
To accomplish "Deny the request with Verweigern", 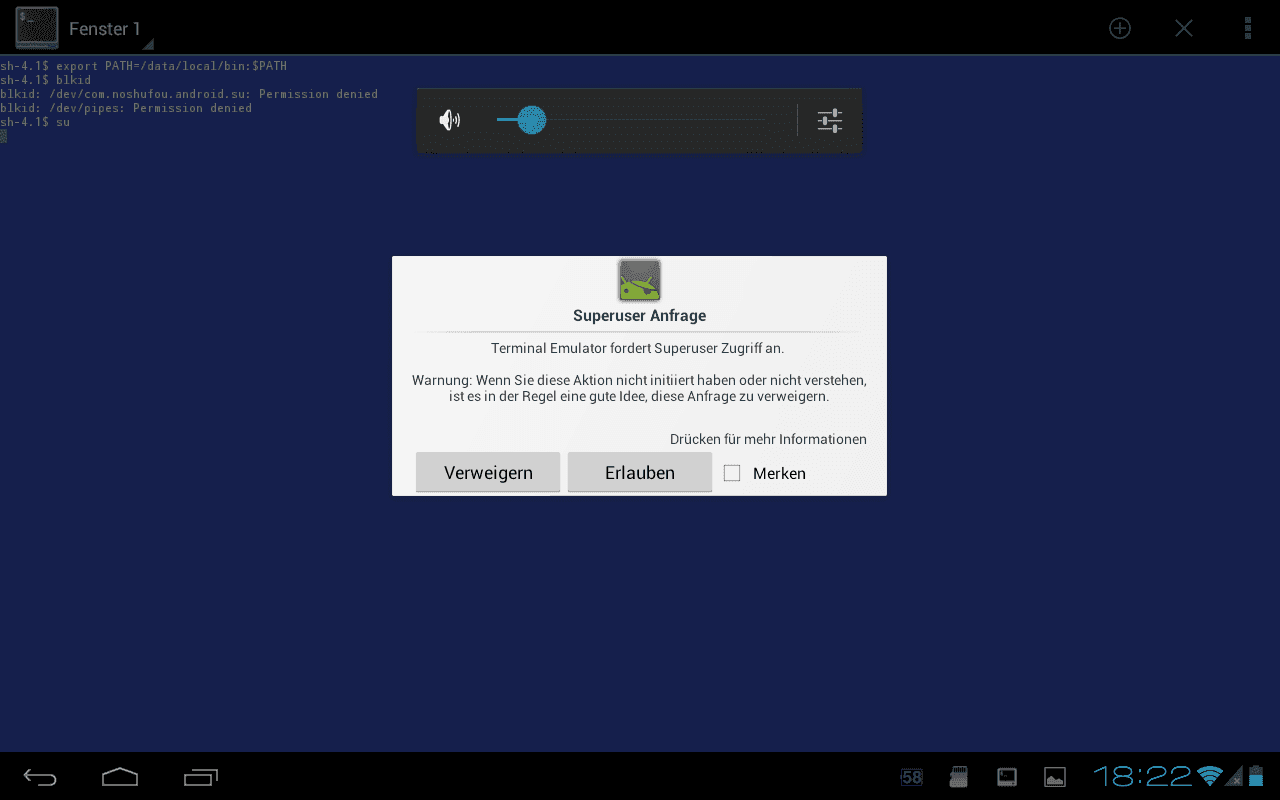I will 488,472.
